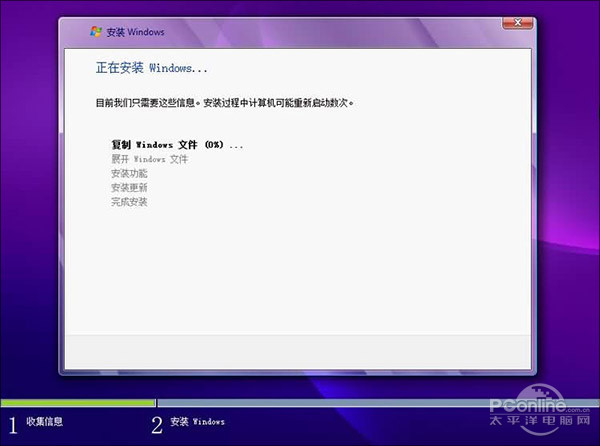
Task: Click the 正在安装 Windows... heading
Action: 151,69
